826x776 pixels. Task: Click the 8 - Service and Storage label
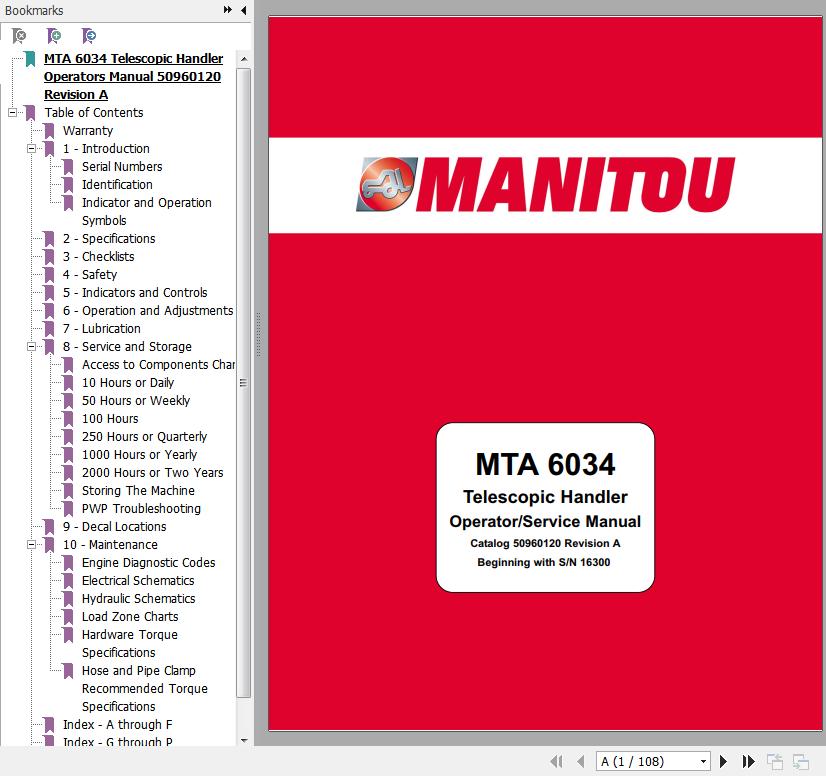click(x=127, y=347)
